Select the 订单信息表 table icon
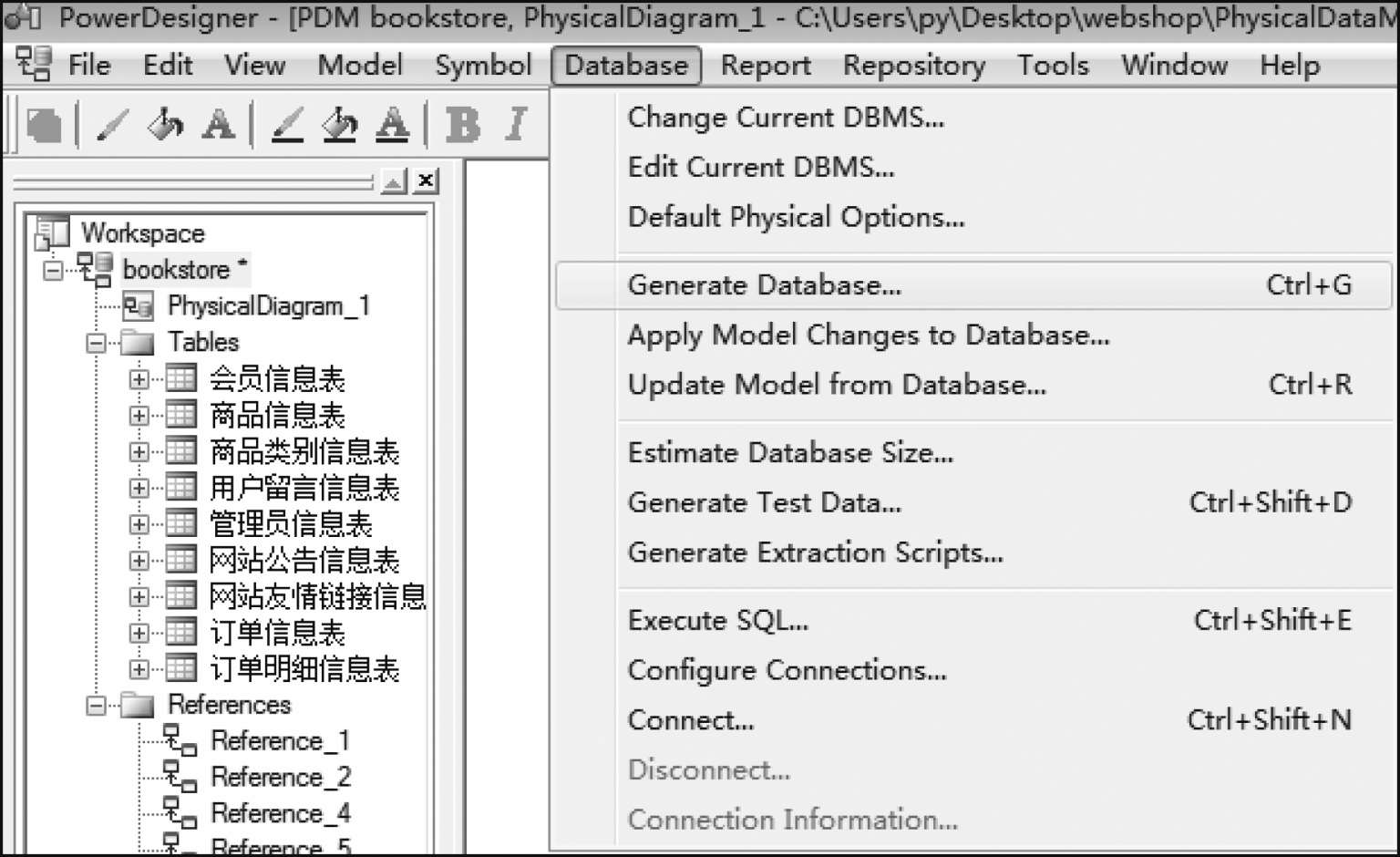This screenshot has height=857, width=1400. click(181, 633)
